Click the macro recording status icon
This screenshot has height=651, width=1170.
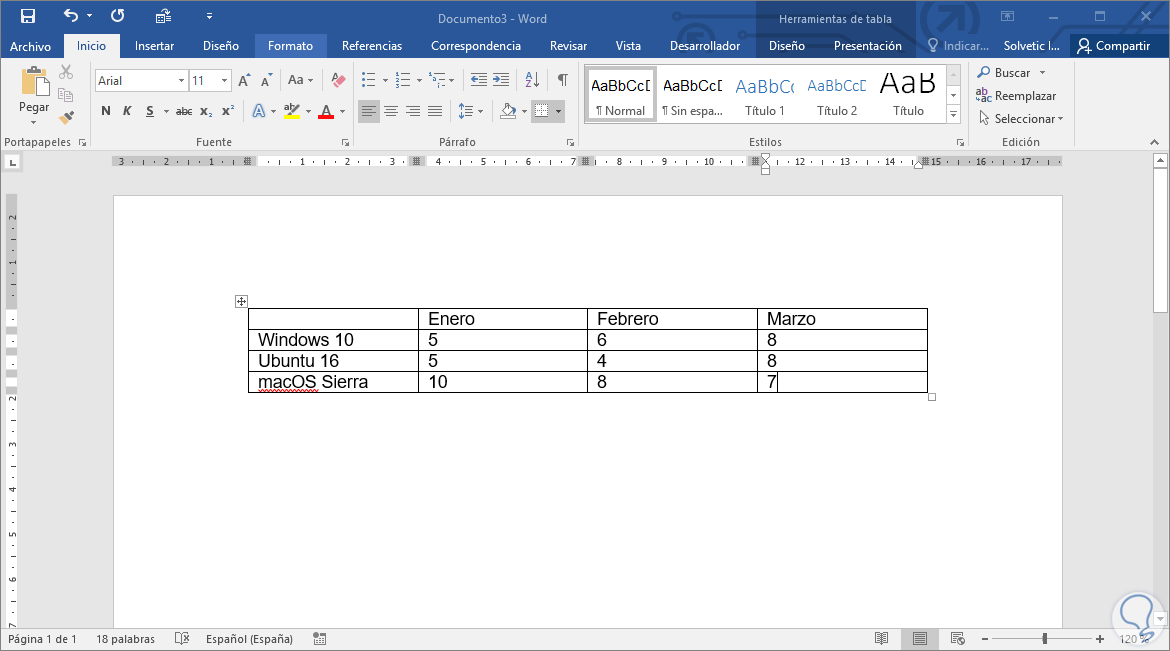coord(319,638)
